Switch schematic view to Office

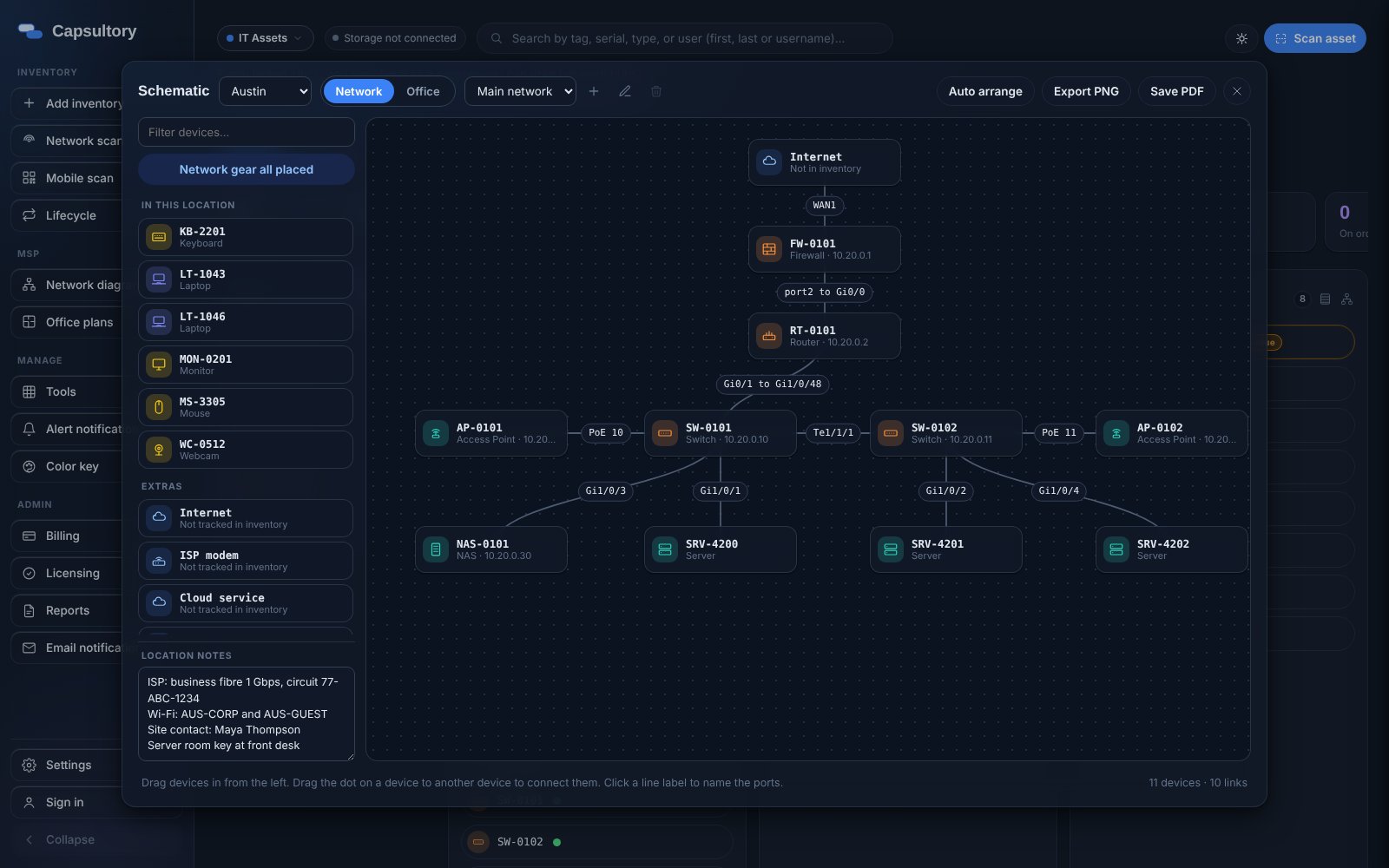click(x=423, y=91)
